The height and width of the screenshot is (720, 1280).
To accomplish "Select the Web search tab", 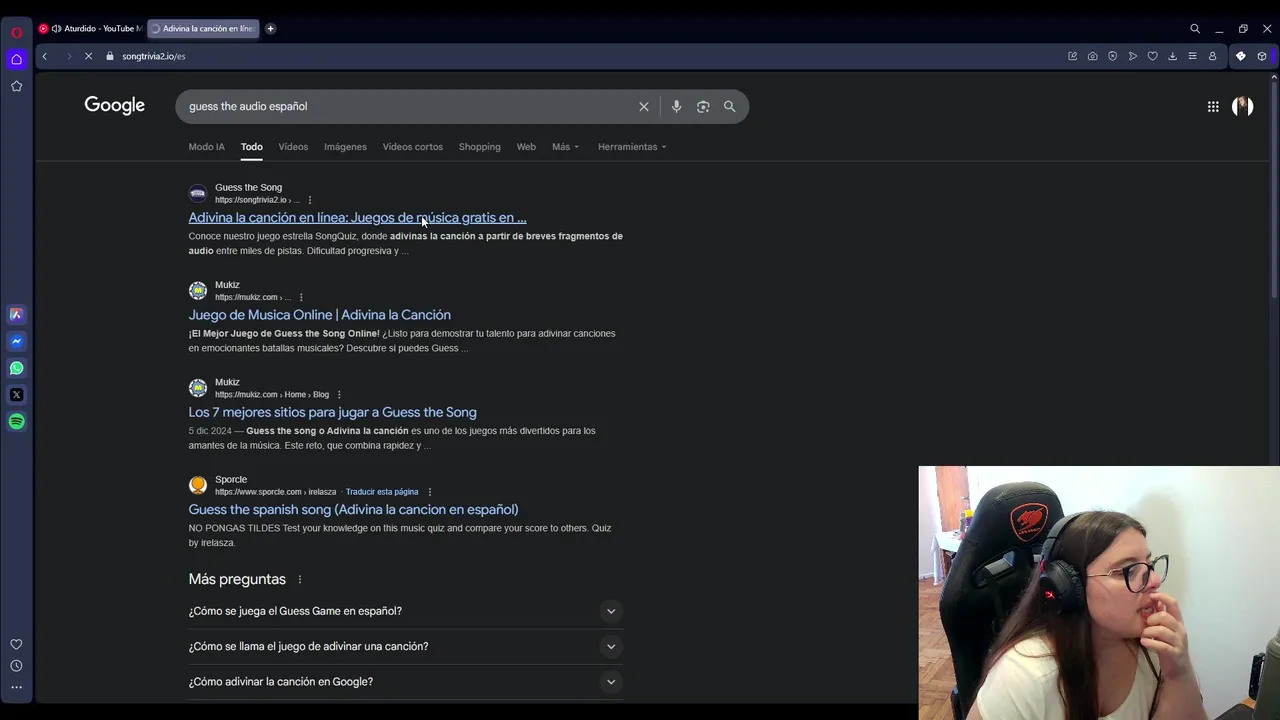I will (526, 147).
